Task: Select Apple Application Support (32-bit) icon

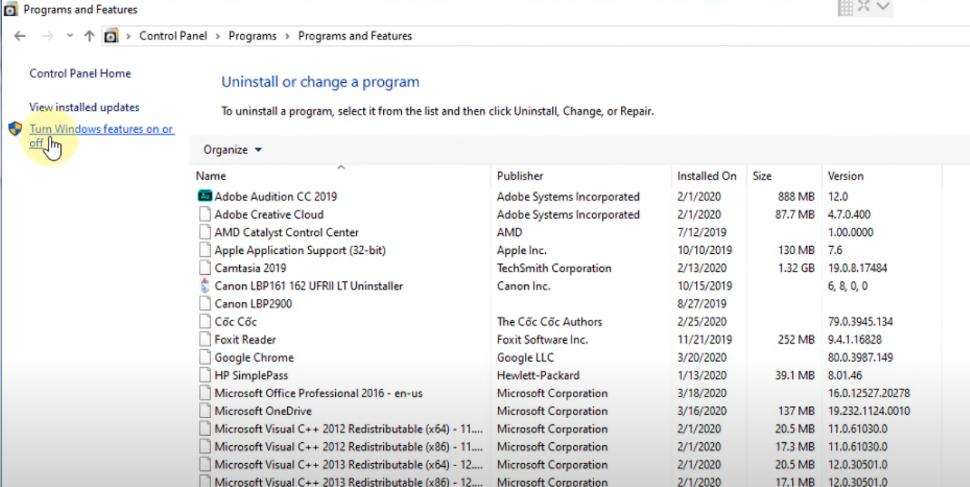Action: (205, 250)
